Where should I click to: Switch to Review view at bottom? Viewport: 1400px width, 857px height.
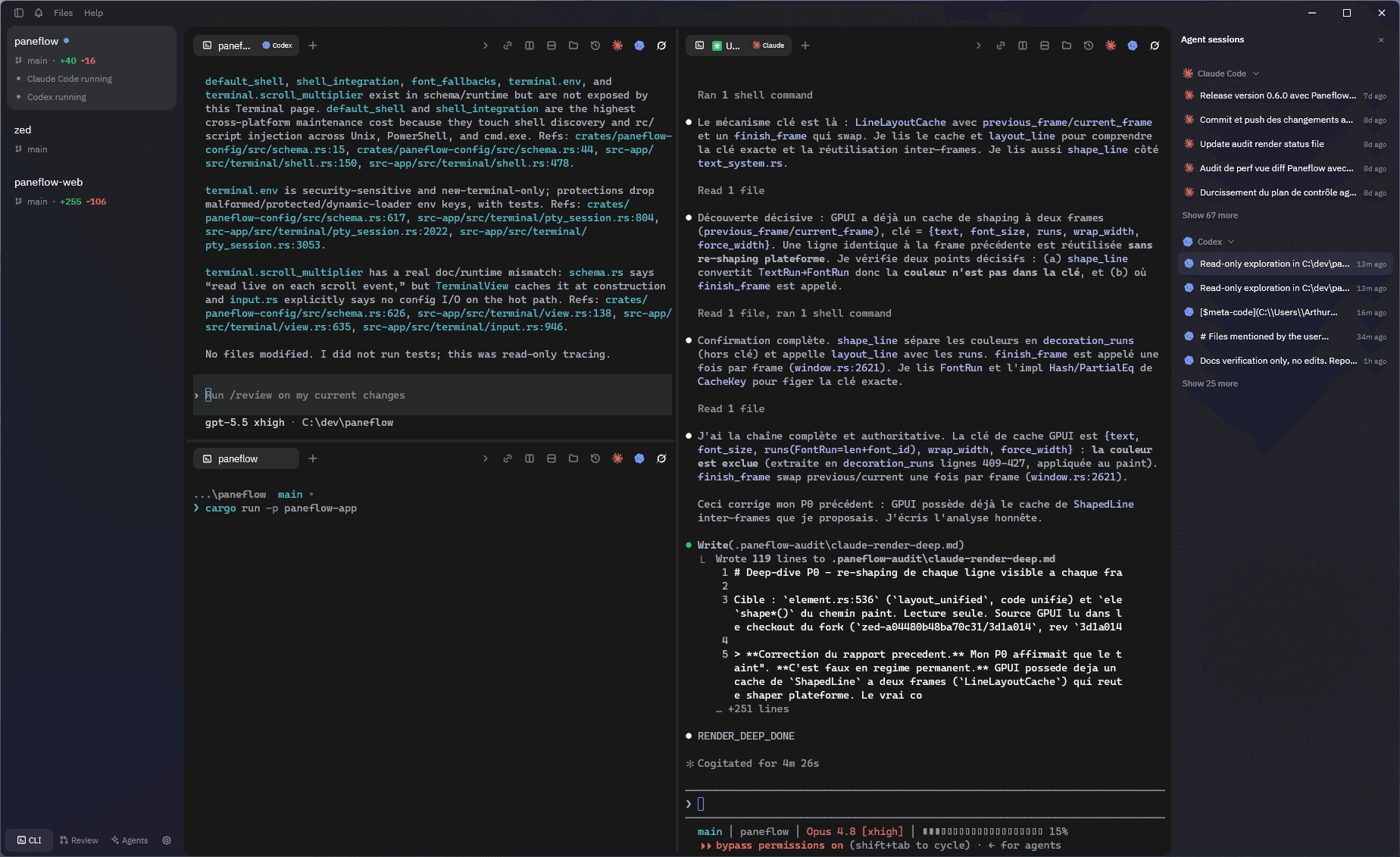click(x=79, y=840)
